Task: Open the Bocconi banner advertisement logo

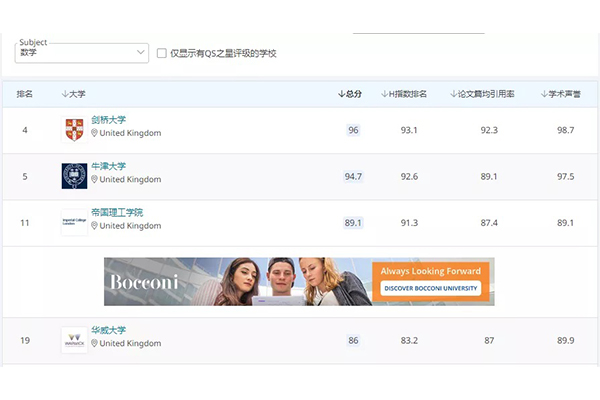Action: click(x=144, y=282)
